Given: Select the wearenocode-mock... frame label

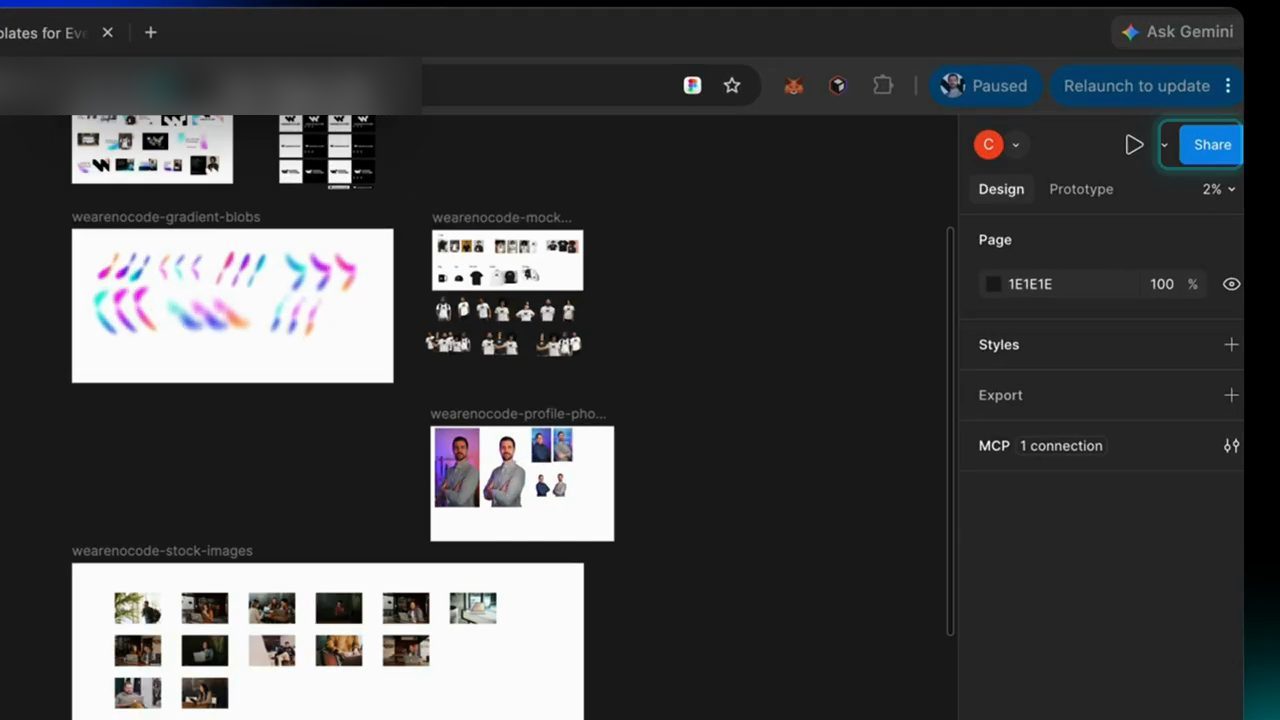Looking at the screenshot, I should [502, 217].
